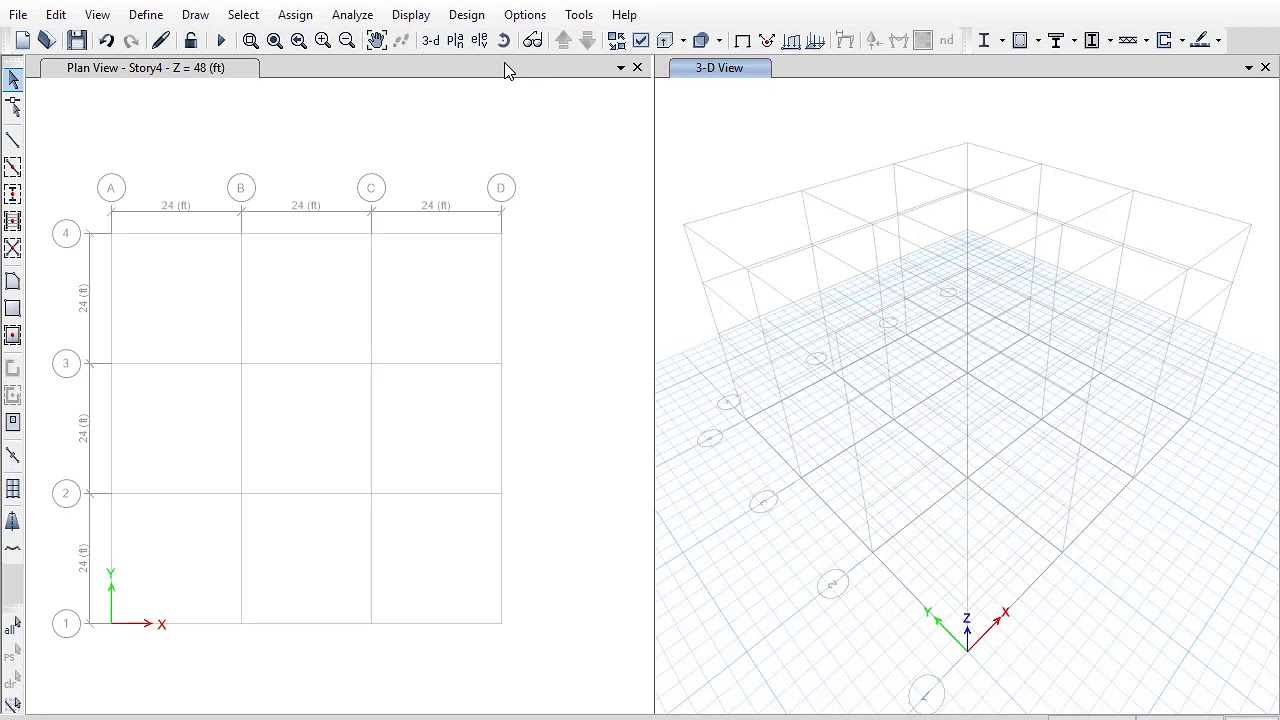The width and height of the screenshot is (1280, 720).
Task: Set default 3-d view
Action: point(431,40)
